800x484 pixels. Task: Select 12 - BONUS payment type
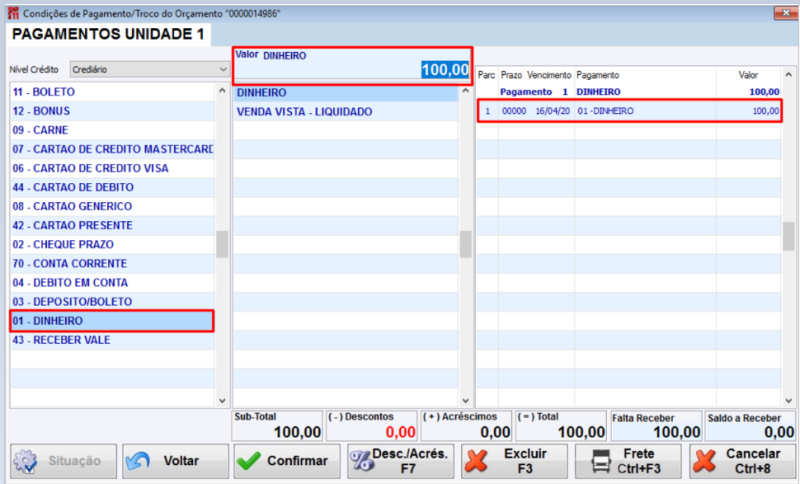[x=112, y=111]
